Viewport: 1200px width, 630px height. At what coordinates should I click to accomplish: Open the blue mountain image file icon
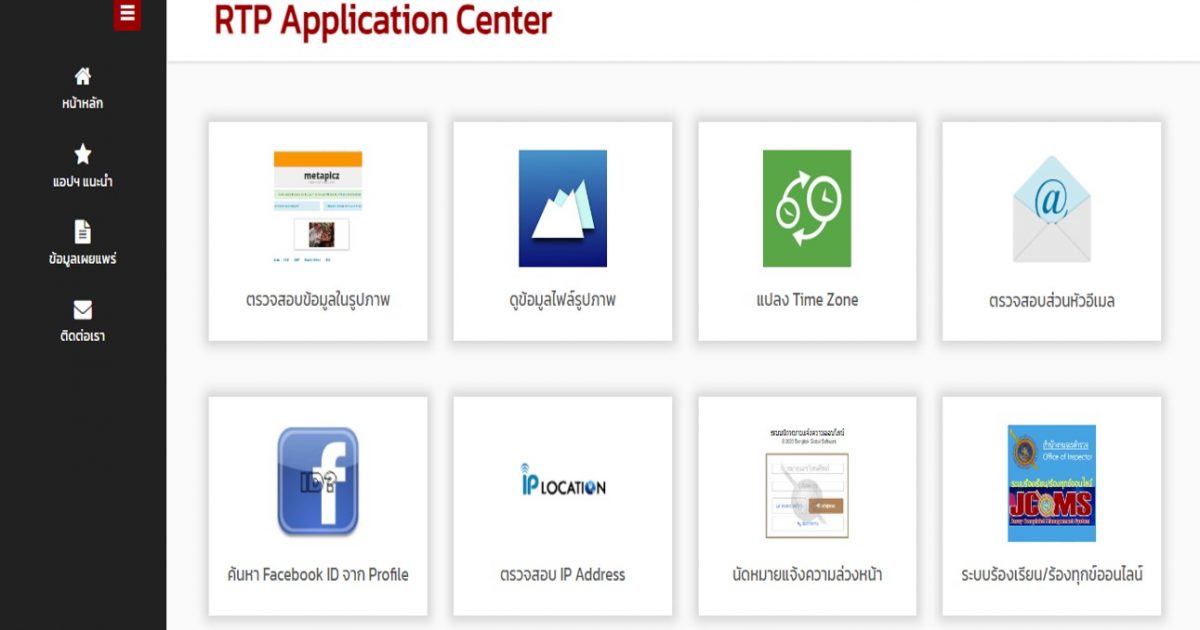pos(562,207)
